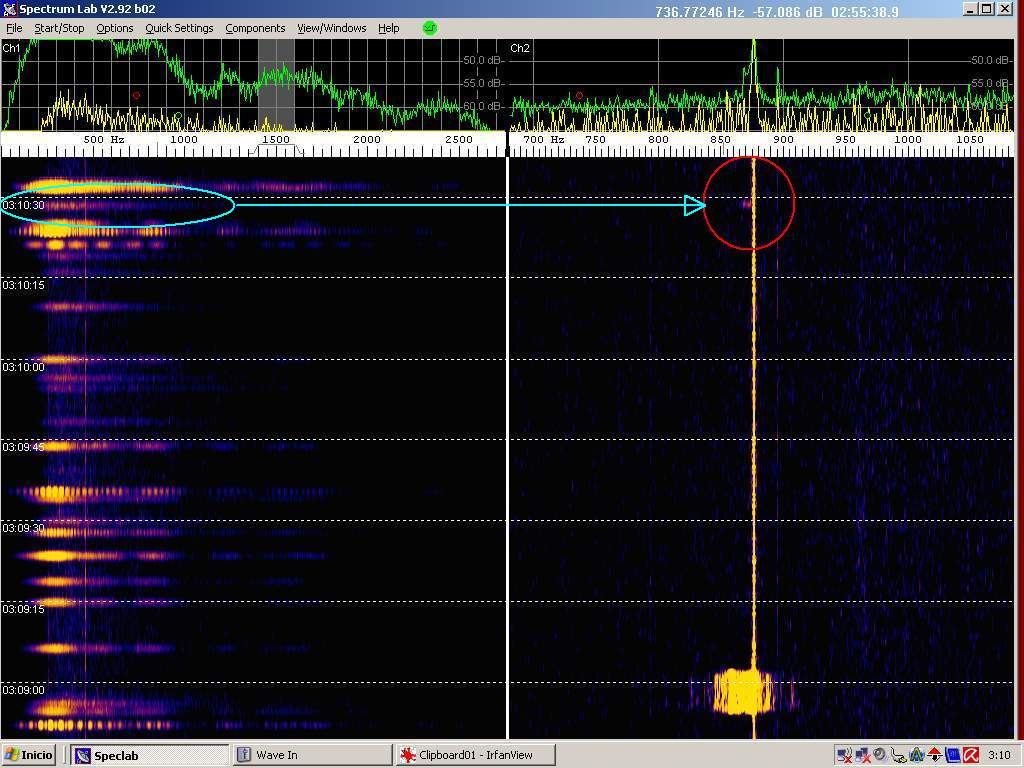1024x768 pixels.
Task: Click the Spectrum Lab title bar icon
Action: pos(9,9)
